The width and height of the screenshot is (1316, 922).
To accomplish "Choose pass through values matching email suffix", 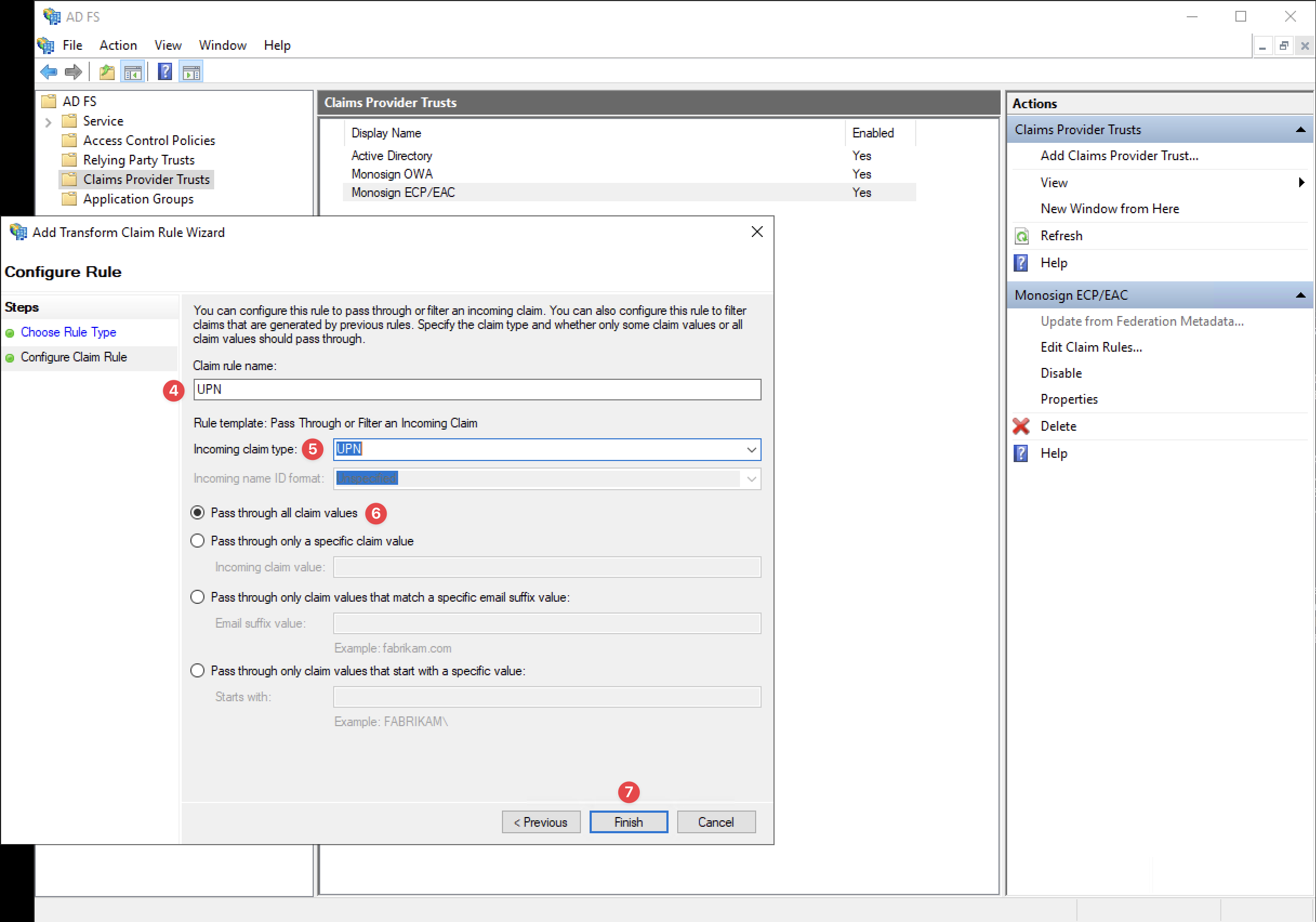I will point(197,597).
